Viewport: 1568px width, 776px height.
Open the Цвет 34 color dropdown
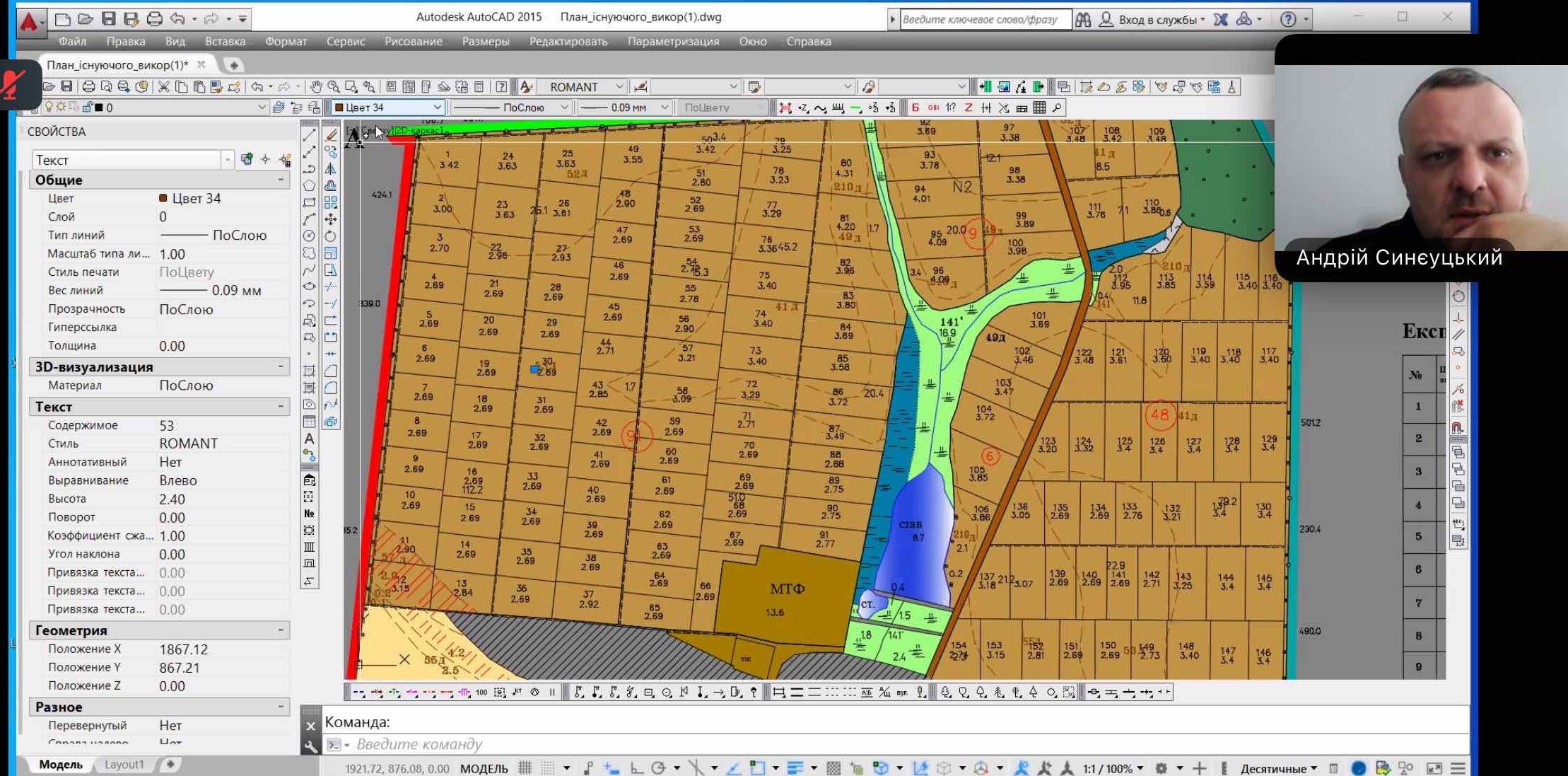(x=438, y=108)
